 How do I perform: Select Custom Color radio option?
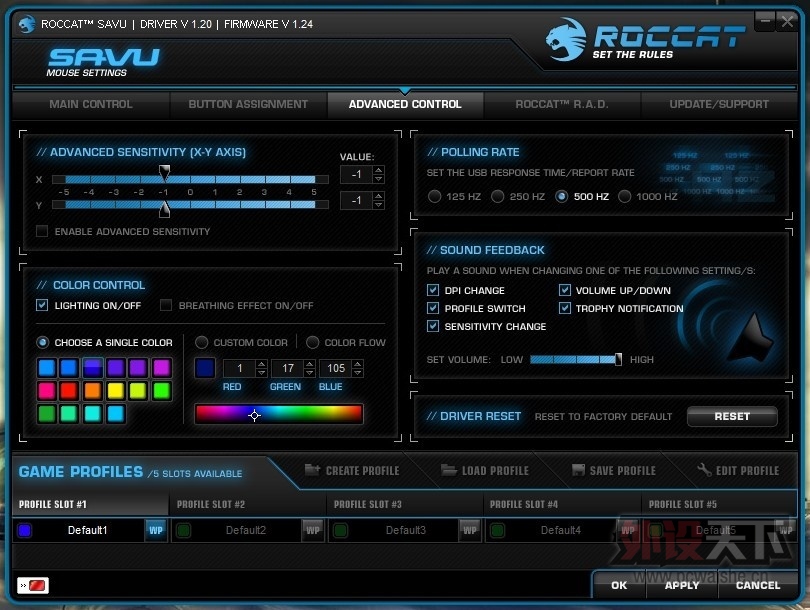201,342
